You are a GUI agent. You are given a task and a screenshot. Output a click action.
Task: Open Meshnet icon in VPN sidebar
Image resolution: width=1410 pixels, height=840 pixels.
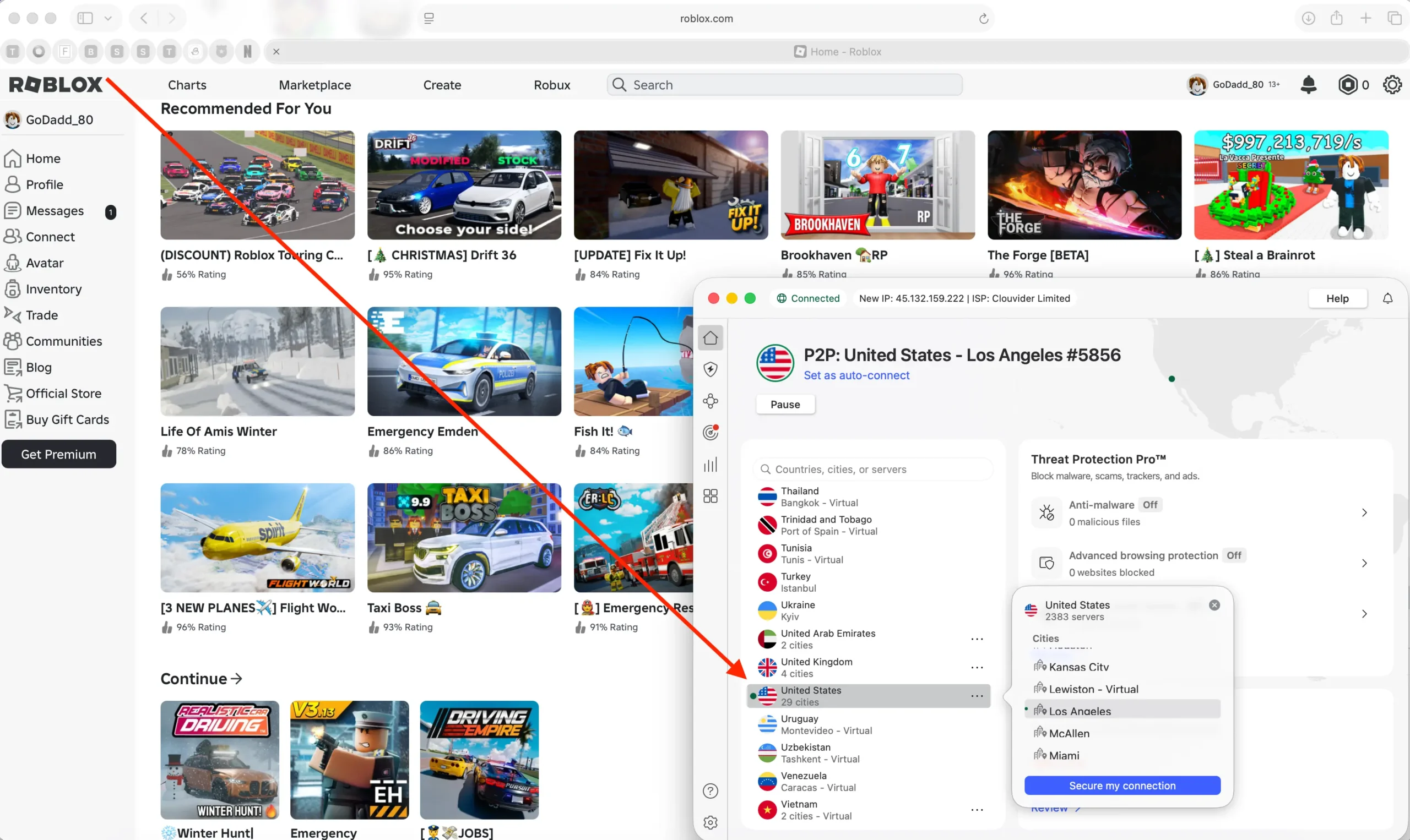711,401
